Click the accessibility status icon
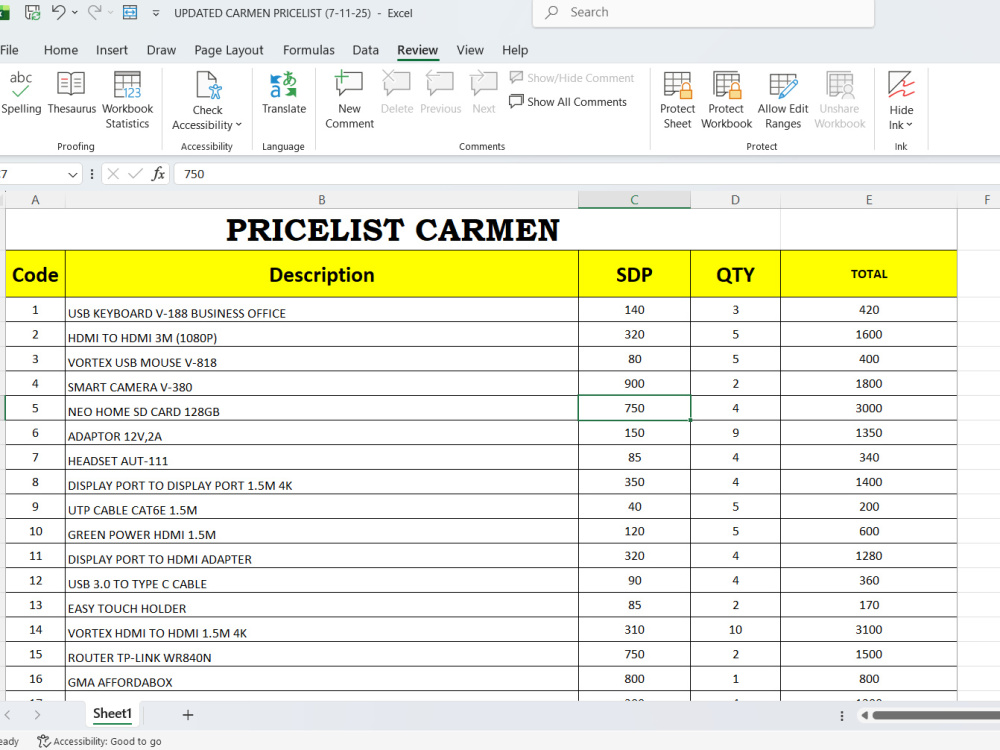The image size is (1000, 750). (x=43, y=741)
